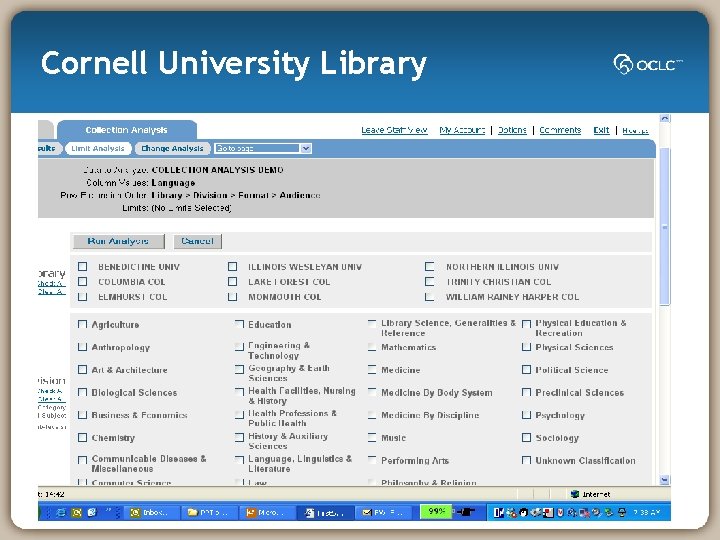The image size is (720, 540).
Task: Enable Medicine By Body System checkbox
Action: pos(372,393)
